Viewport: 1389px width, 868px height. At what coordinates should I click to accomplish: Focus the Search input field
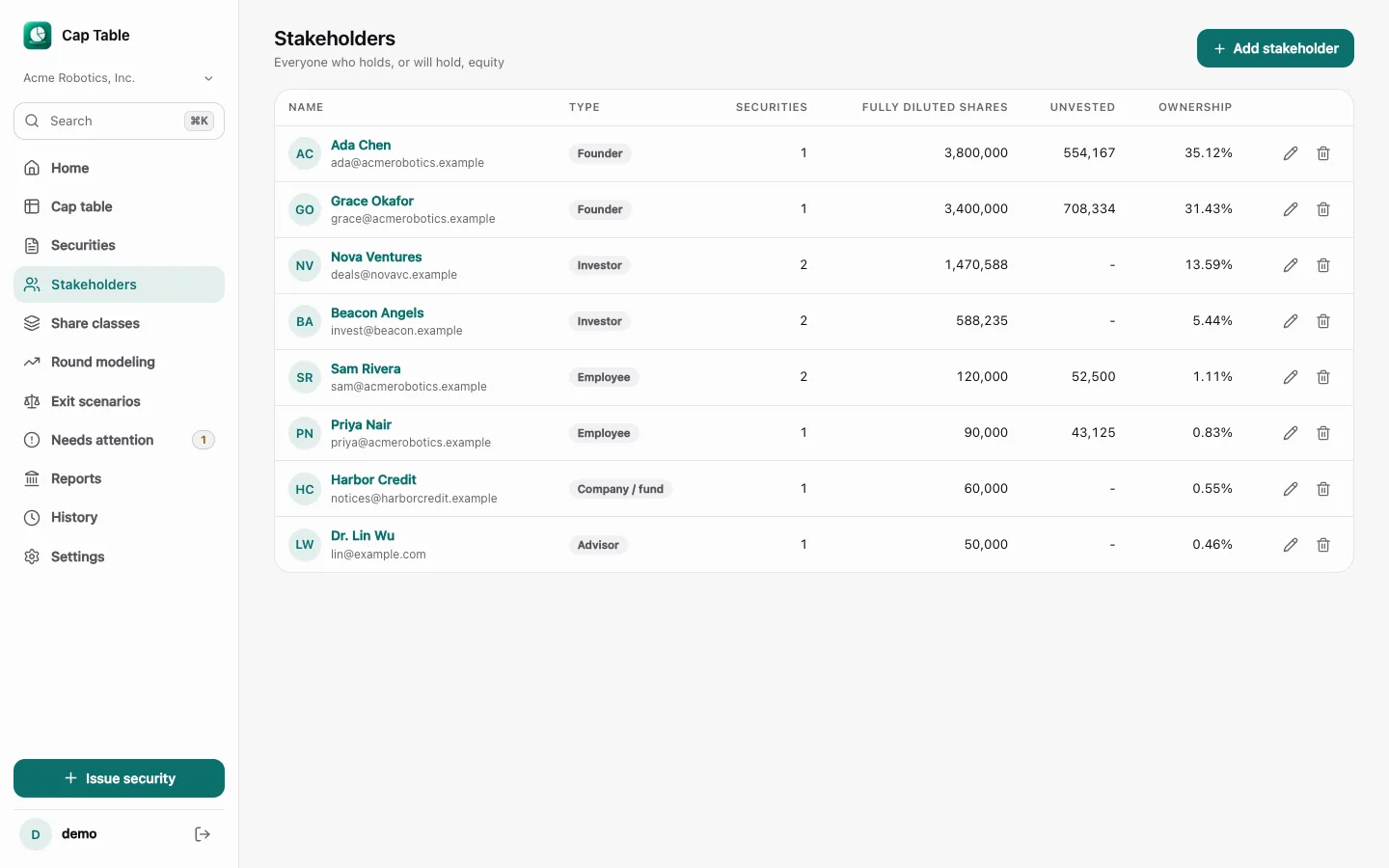(119, 121)
